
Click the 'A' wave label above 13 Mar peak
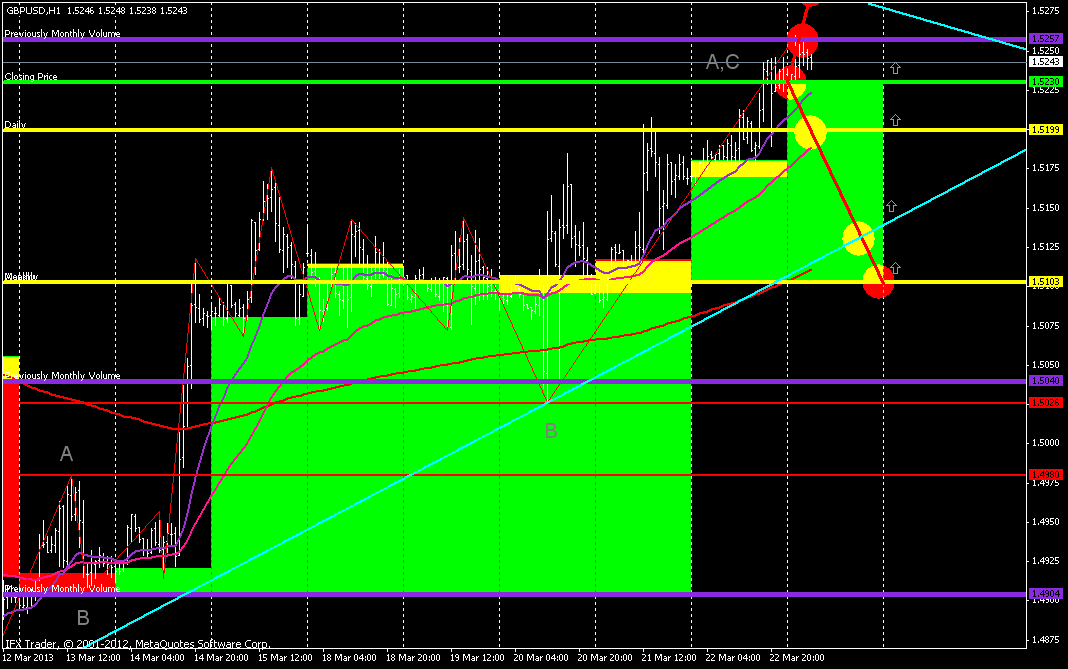point(66,454)
